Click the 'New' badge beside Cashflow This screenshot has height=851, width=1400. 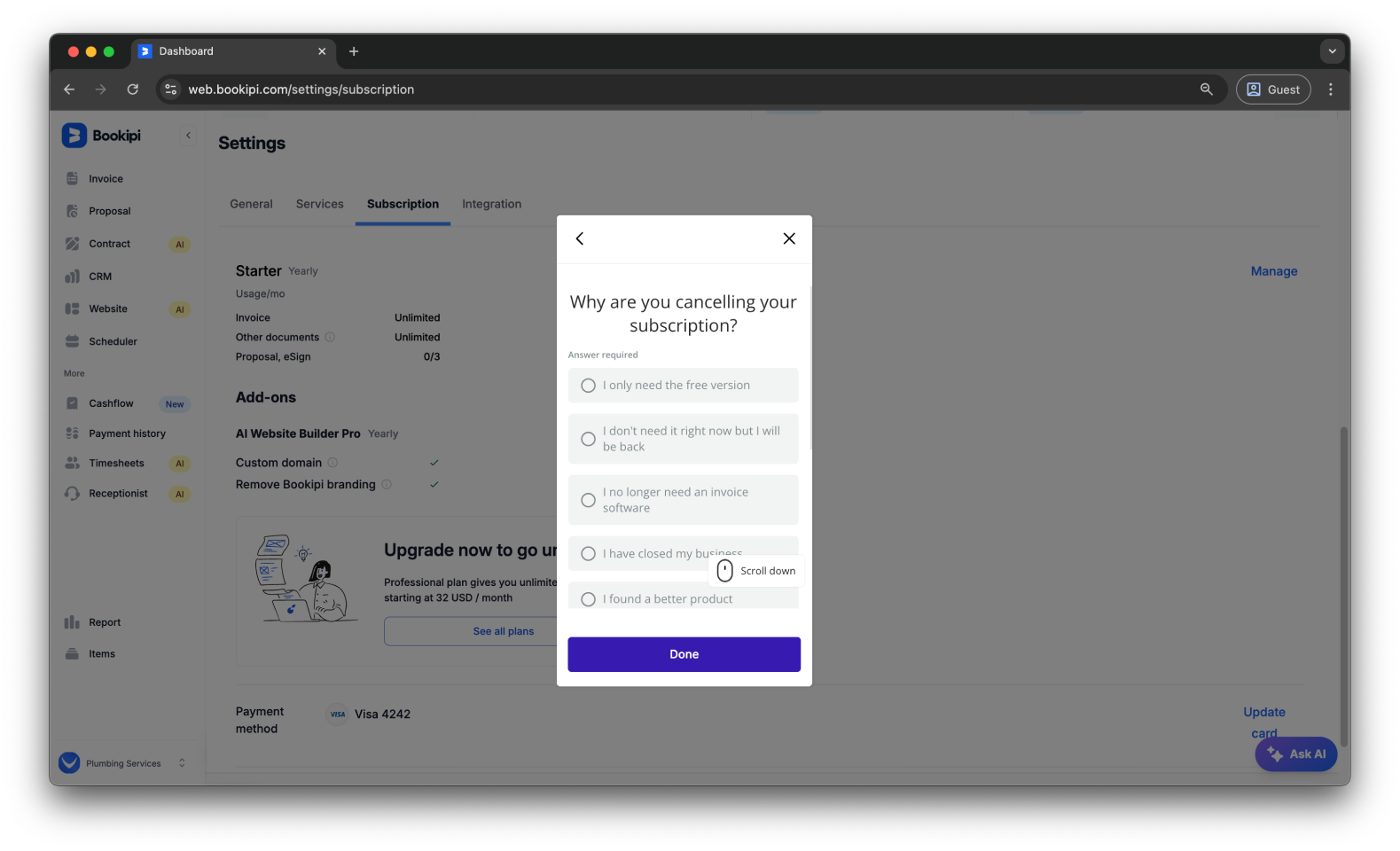point(175,404)
